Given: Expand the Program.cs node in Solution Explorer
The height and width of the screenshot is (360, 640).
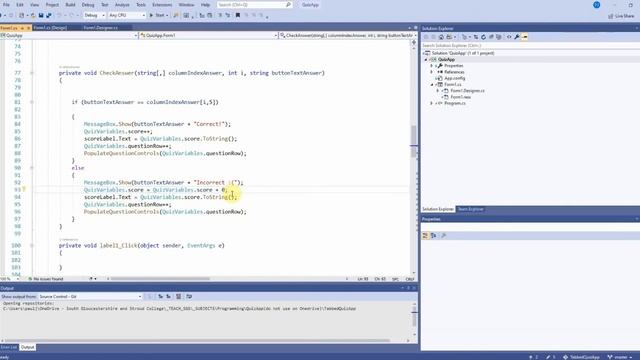Looking at the screenshot, I should pos(432,103).
